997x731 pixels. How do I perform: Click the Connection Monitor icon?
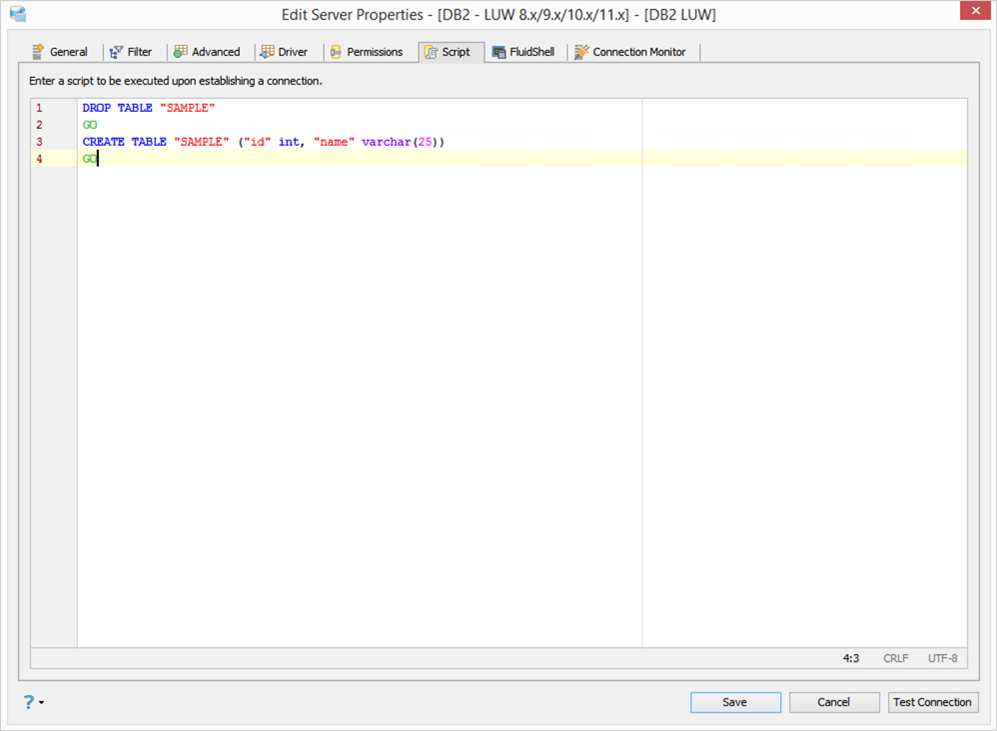point(581,52)
